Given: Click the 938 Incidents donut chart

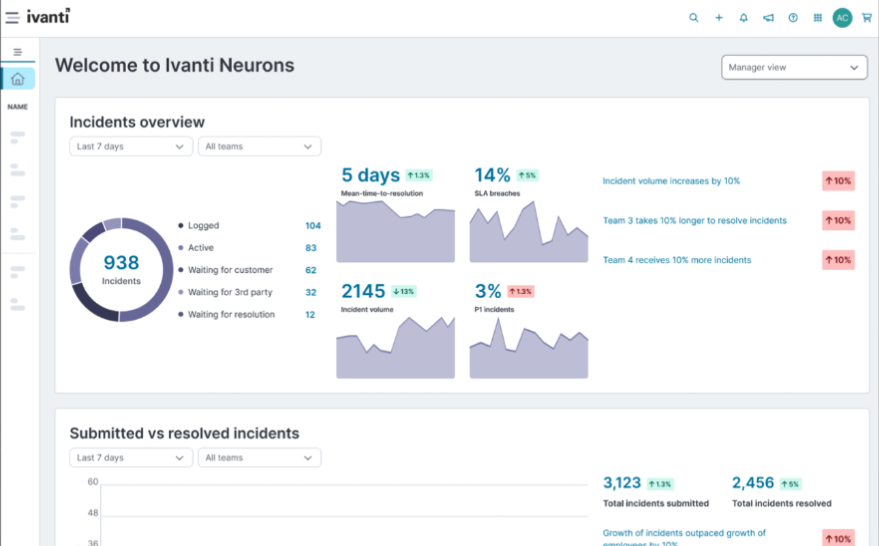Looking at the screenshot, I should 121,269.
